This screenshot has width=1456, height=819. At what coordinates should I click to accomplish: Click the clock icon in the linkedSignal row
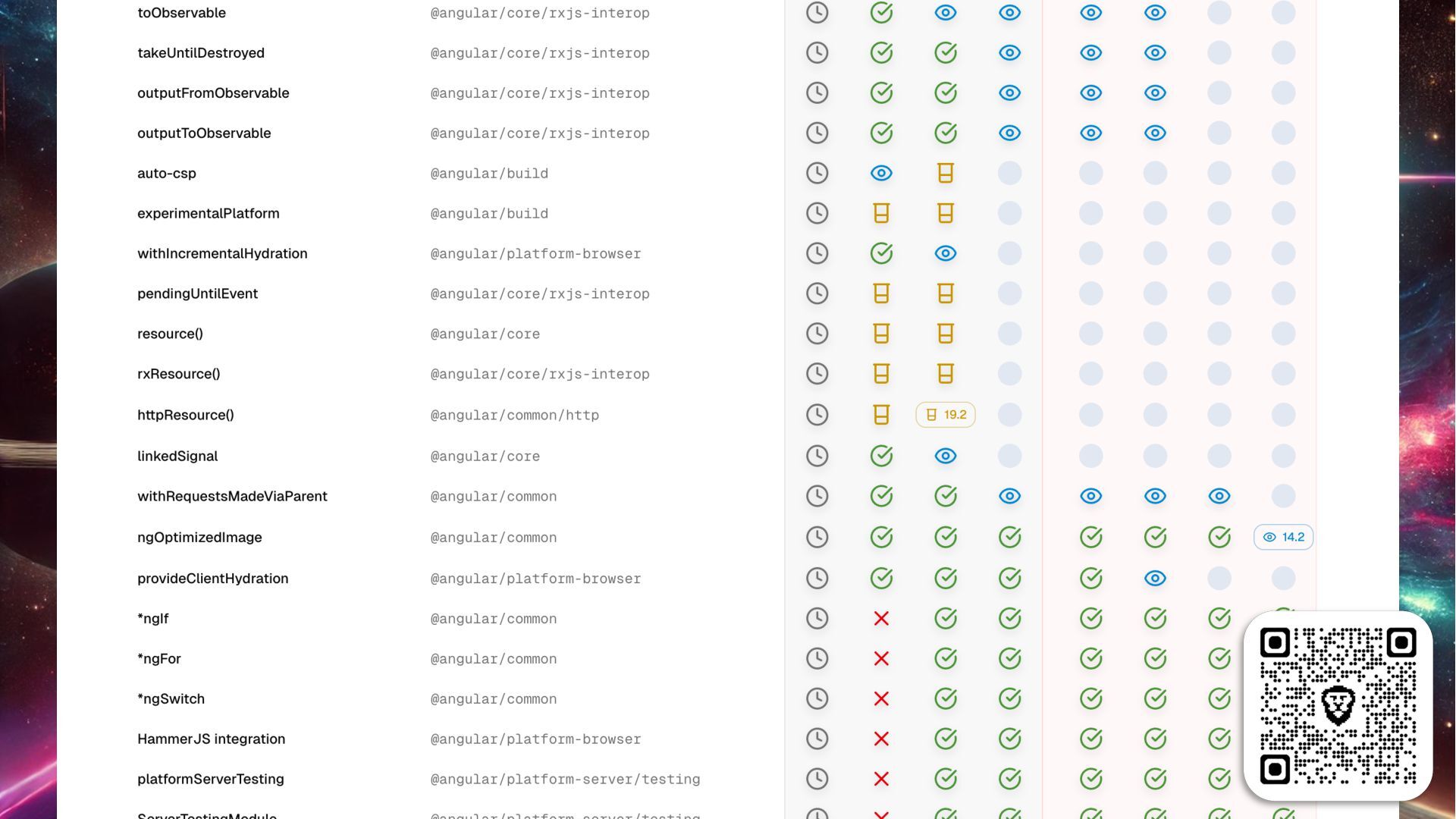pos(817,456)
